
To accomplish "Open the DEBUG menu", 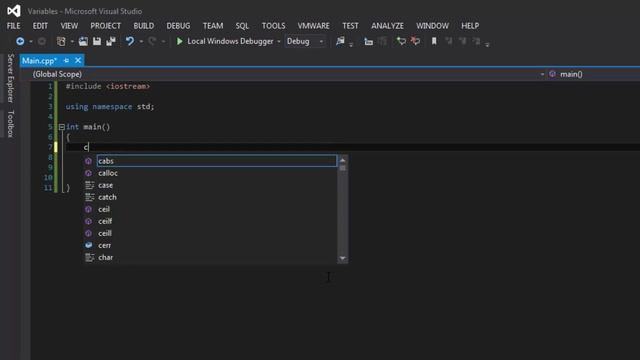I will pos(178,26).
